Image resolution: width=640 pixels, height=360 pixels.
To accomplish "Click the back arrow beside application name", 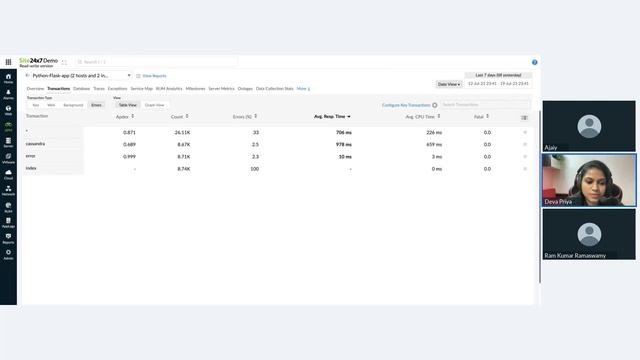I will [x=27, y=76].
